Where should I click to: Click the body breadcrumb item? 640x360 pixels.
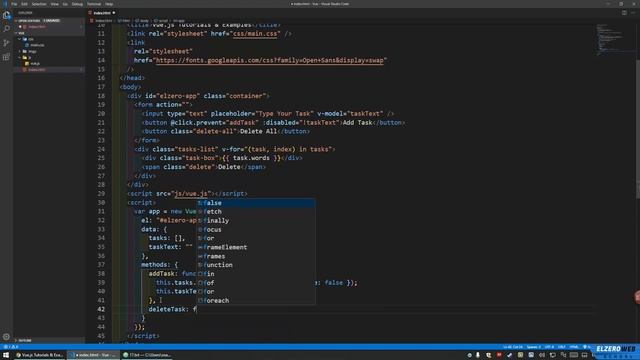click(x=142, y=20)
